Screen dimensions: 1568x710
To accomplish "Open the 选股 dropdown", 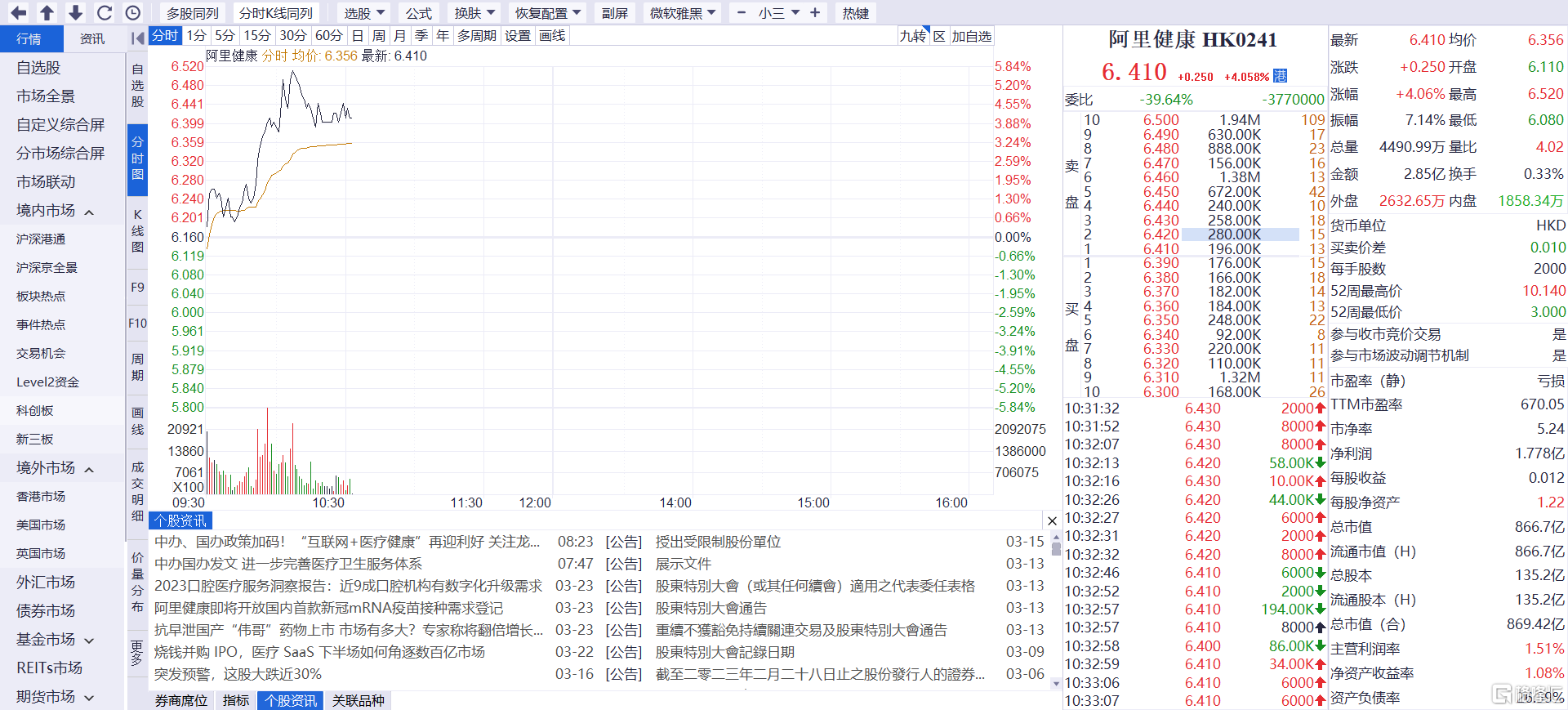I will tap(364, 13).
